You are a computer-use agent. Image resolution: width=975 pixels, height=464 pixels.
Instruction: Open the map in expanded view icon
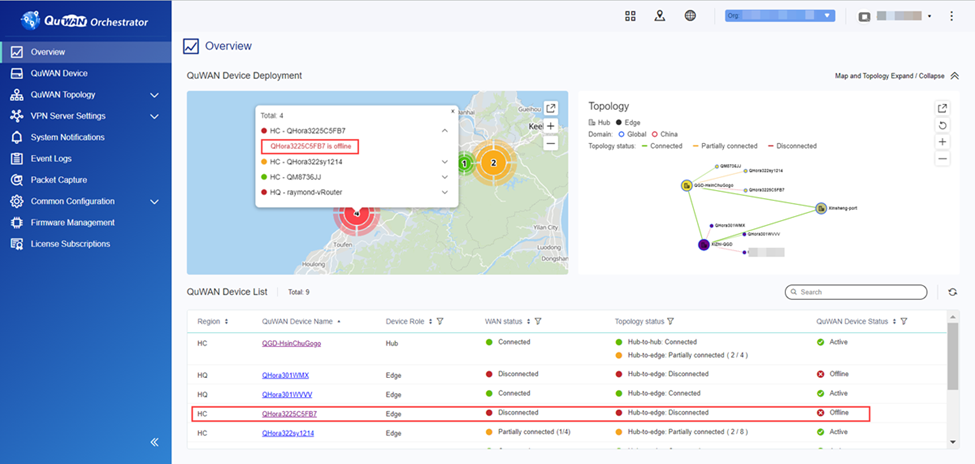coord(551,108)
